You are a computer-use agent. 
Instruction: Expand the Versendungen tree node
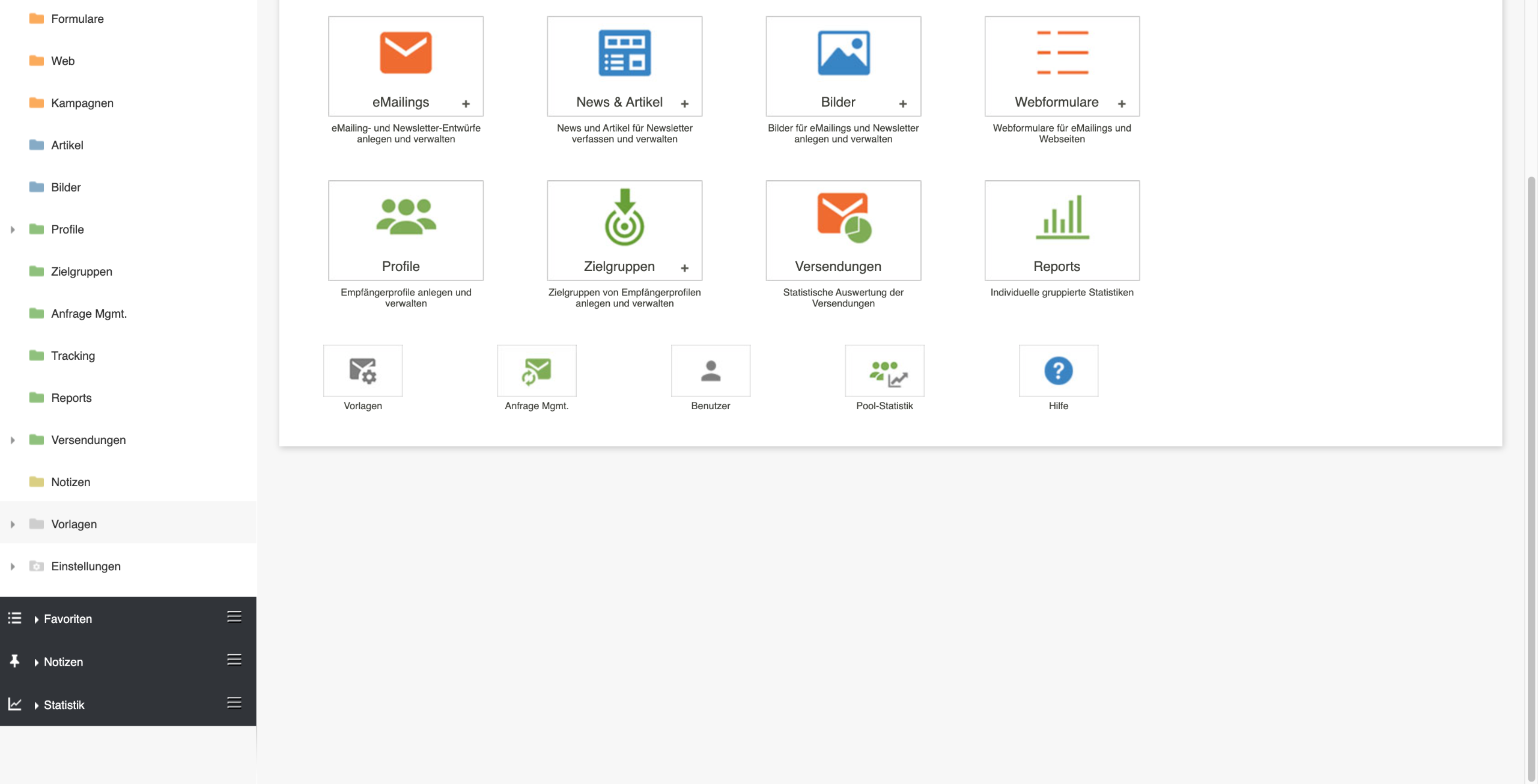coord(13,440)
